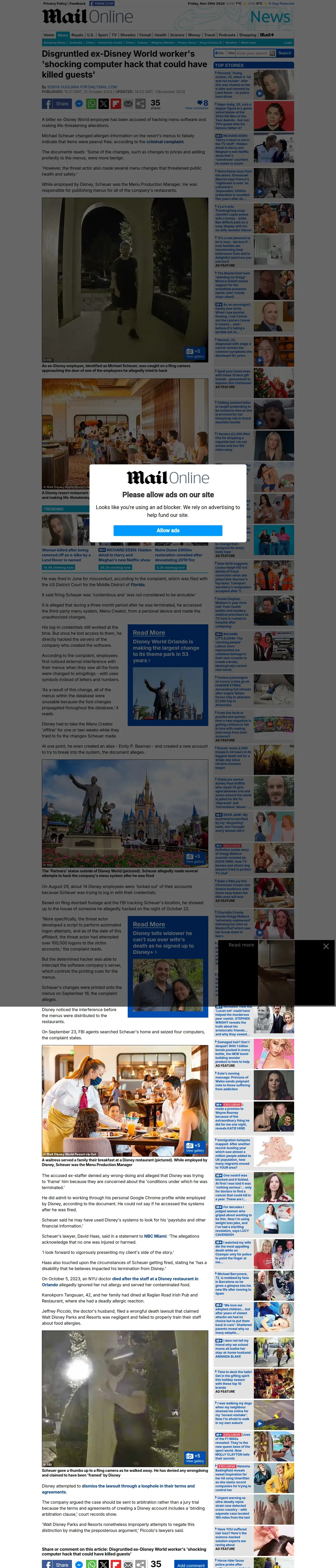Share via WhatsApp icon under the byline

[92, 104]
